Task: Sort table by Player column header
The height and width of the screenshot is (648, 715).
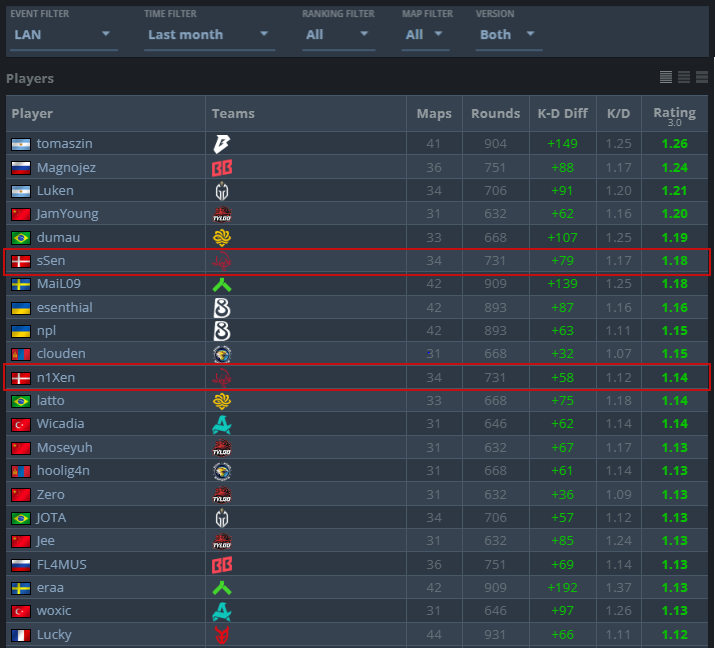Action: (x=32, y=114)
